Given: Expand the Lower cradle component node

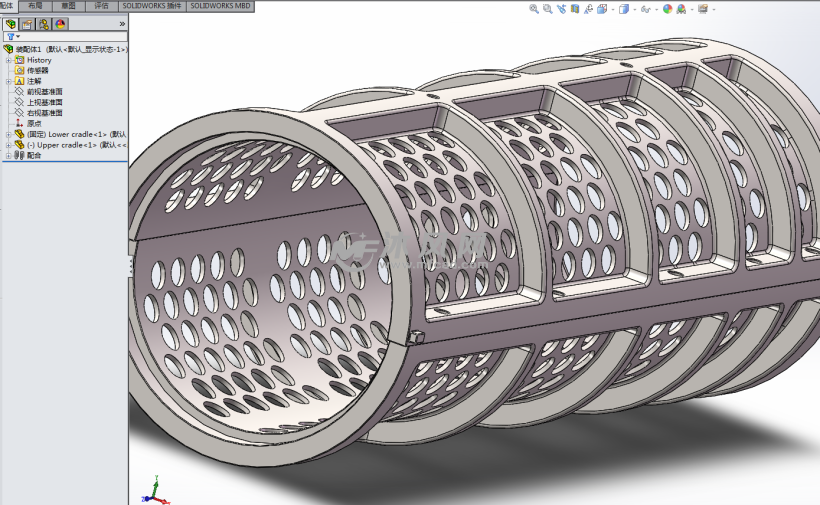Looking at the screenshot, I should point(8,134).
